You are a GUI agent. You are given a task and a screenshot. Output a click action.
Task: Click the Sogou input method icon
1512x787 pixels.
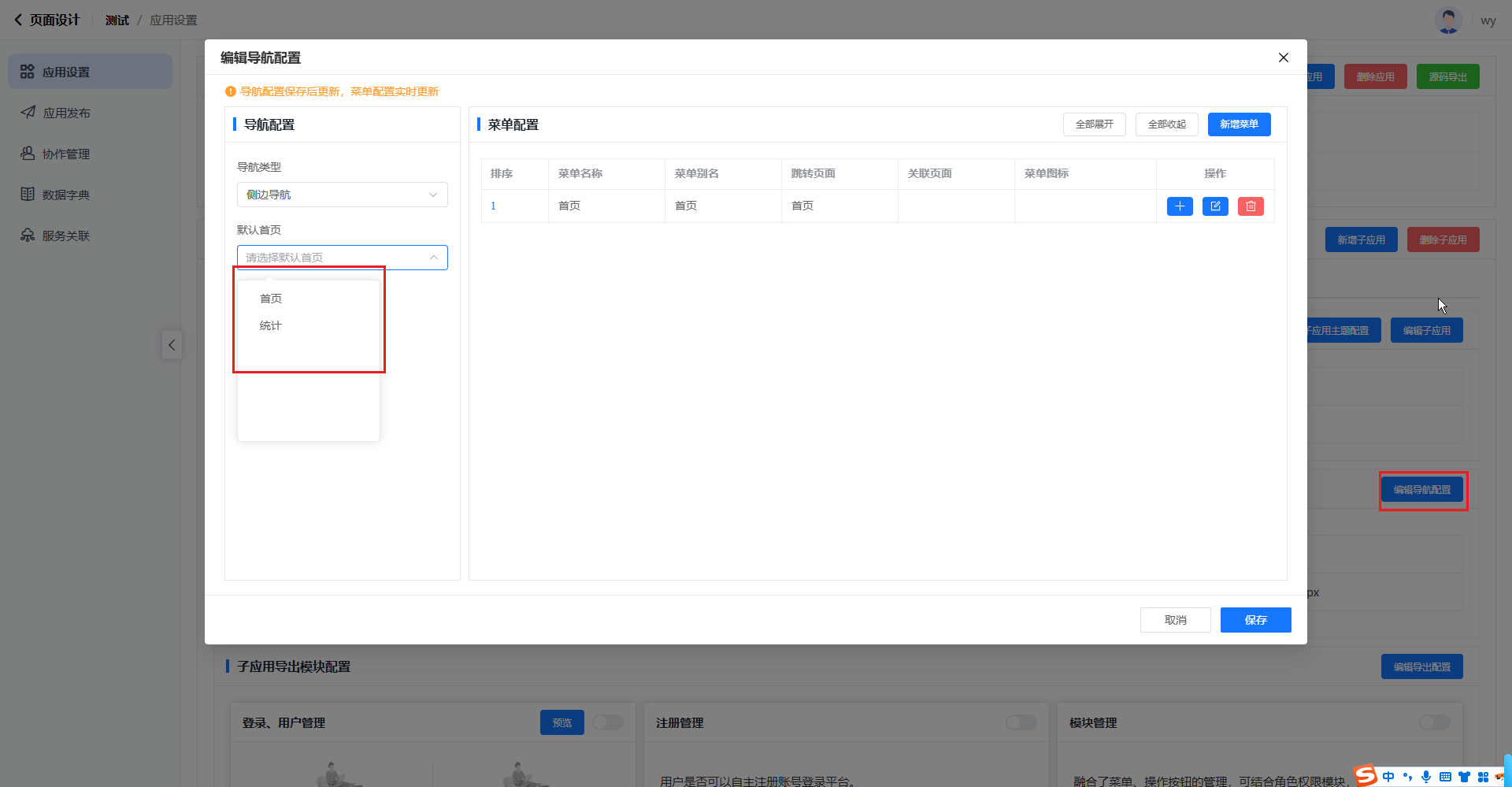(x=1366, y=776)
